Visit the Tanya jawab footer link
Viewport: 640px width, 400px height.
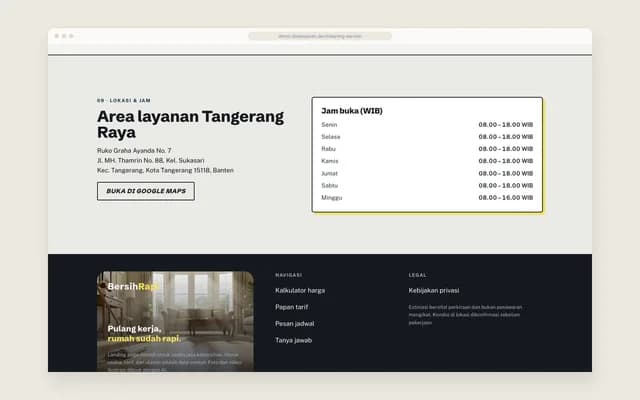click(293, 340)
